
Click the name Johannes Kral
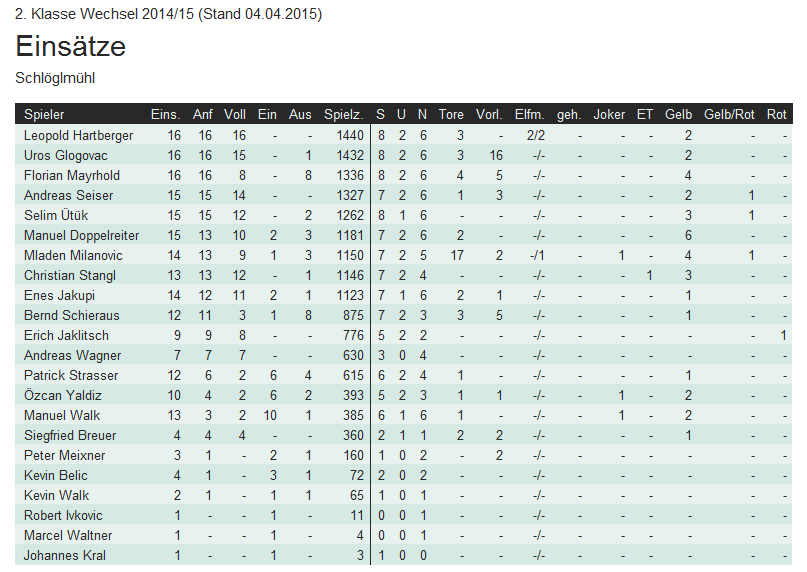tap(63, 555)
